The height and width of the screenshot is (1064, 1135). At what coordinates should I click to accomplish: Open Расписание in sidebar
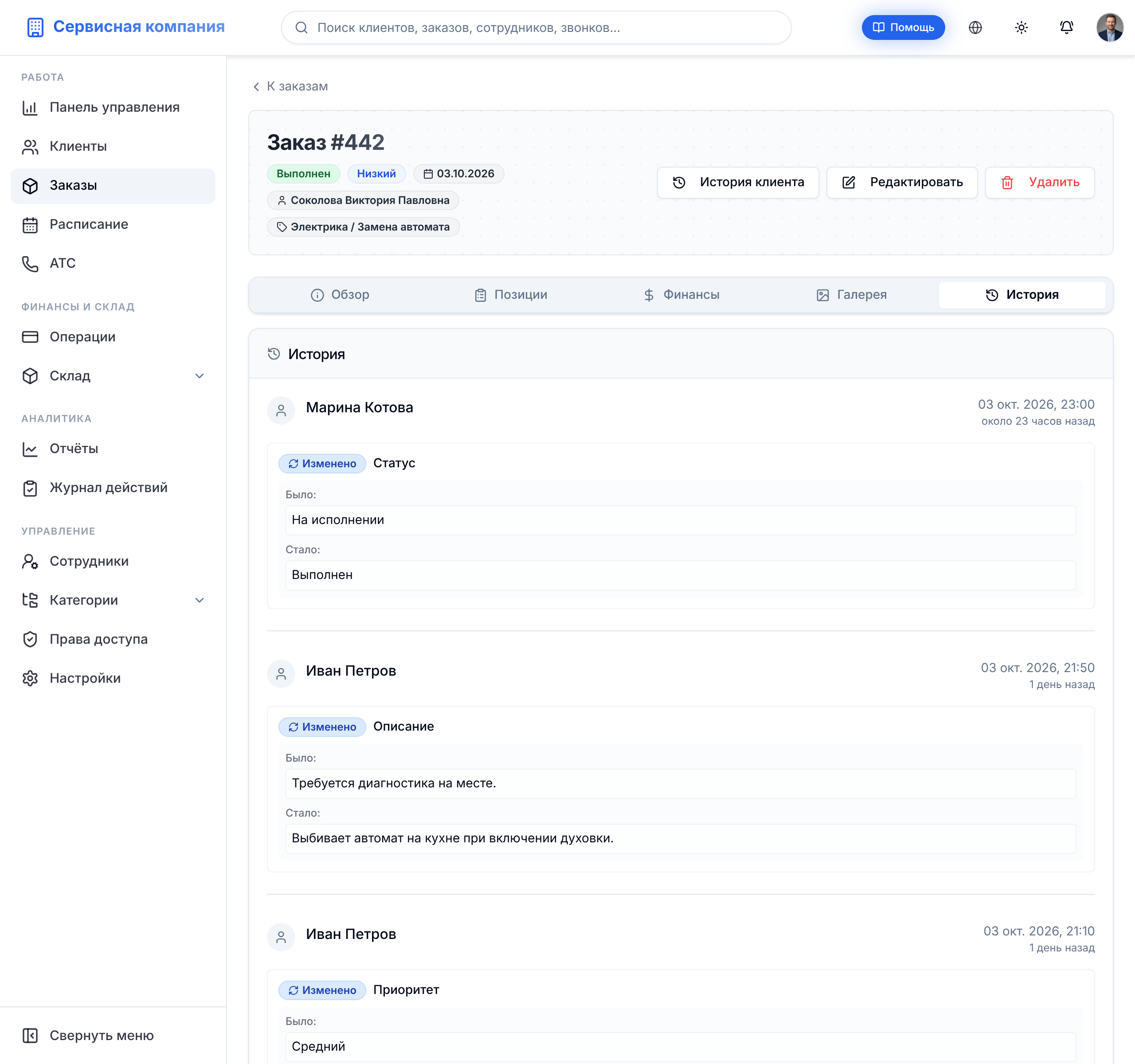point(113,224)
